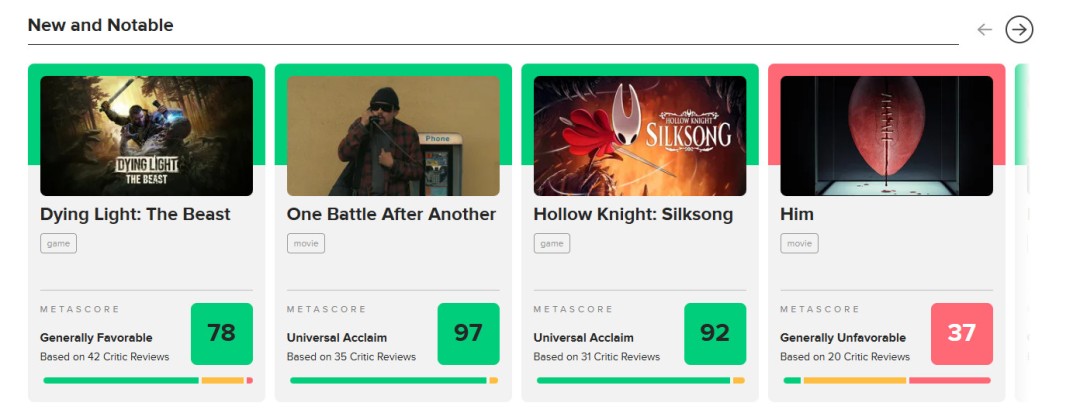This screenshot has height=413, width=1080.
Task: Click the game tag under Dying Light
Action: [x=58, y=243]
